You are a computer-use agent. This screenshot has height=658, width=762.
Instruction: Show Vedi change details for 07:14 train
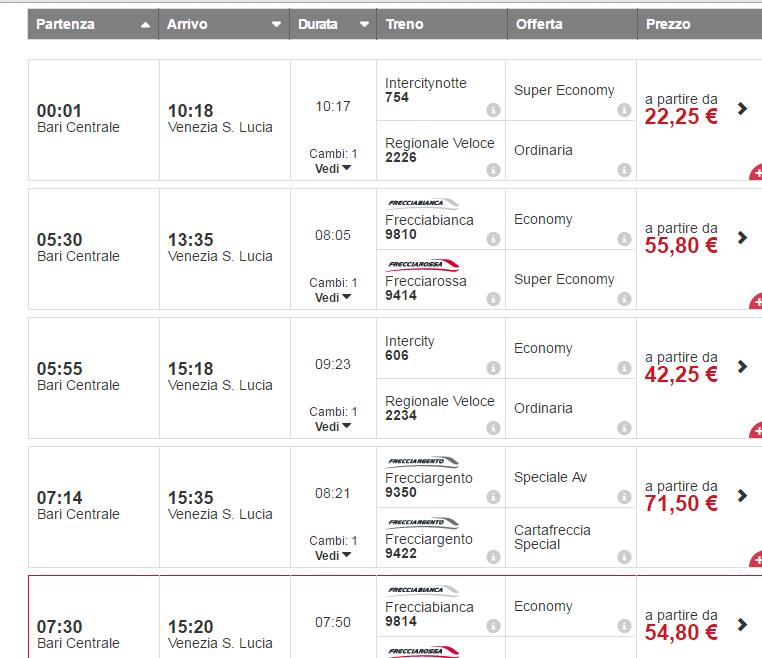point(333,555)
